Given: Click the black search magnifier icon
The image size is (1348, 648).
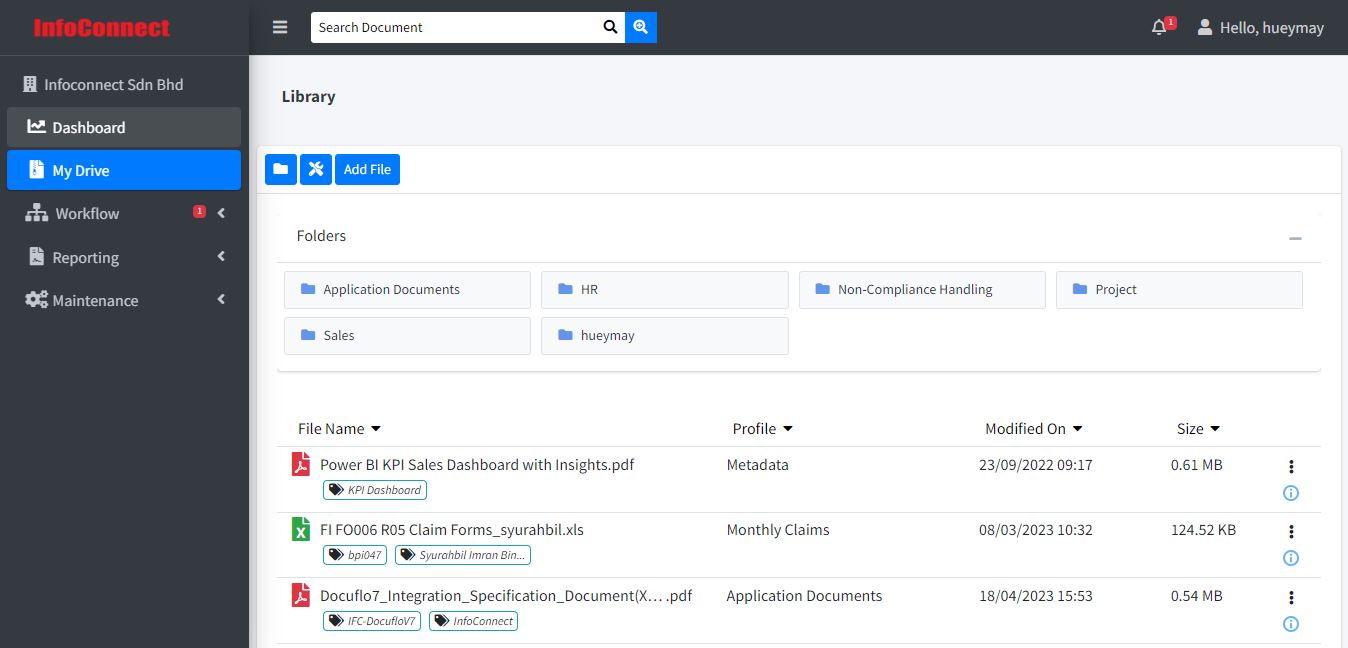Looking at the screenshot, I should (x=610, y=27).
